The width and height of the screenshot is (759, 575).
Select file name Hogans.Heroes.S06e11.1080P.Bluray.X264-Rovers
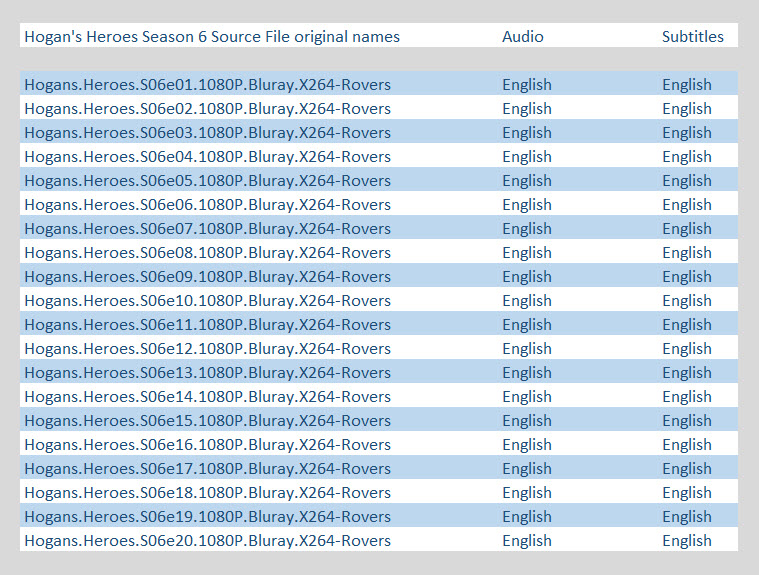pyautogui.click(x=208, y=325)
